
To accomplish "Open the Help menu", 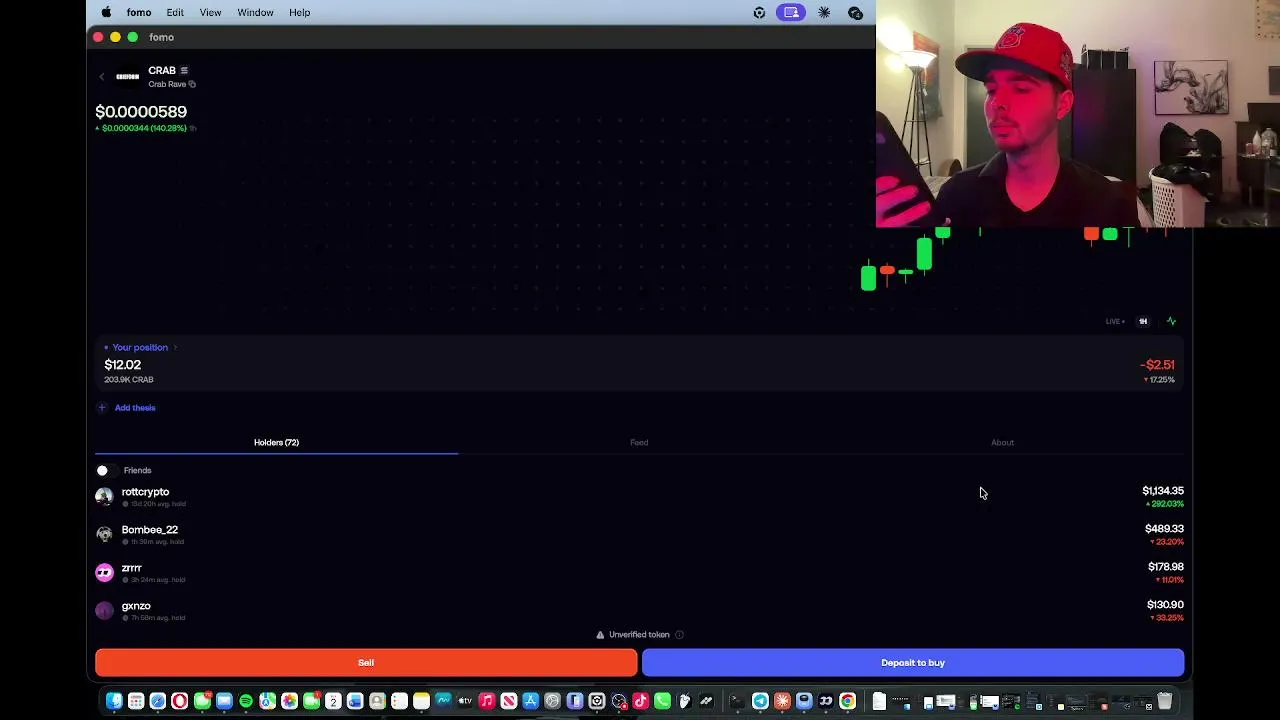I will click(x=299, y=13).
